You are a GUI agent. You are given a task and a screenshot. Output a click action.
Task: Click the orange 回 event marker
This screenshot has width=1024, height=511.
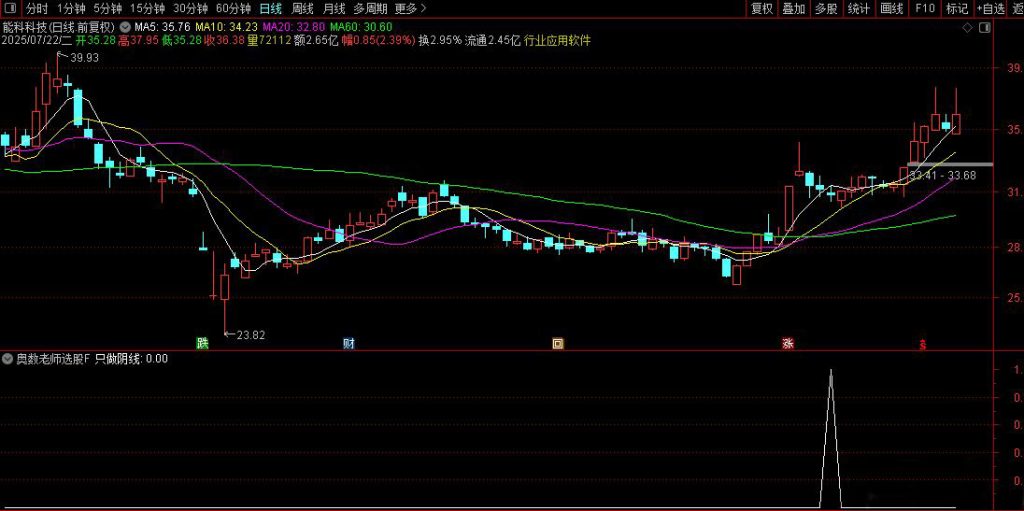coord(558,343)
